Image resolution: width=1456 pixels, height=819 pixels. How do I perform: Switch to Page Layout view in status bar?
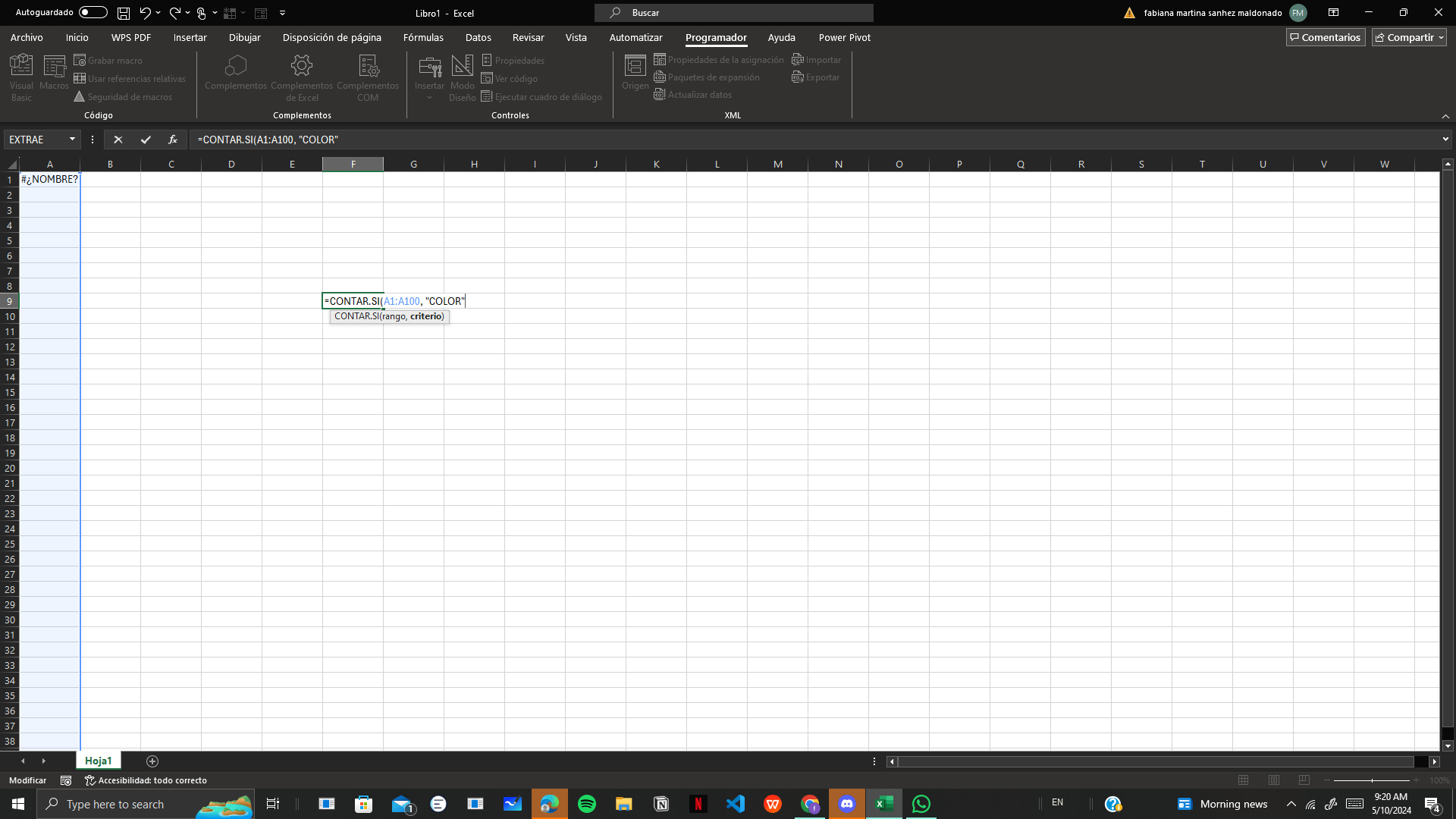(x=1274, y=780)
